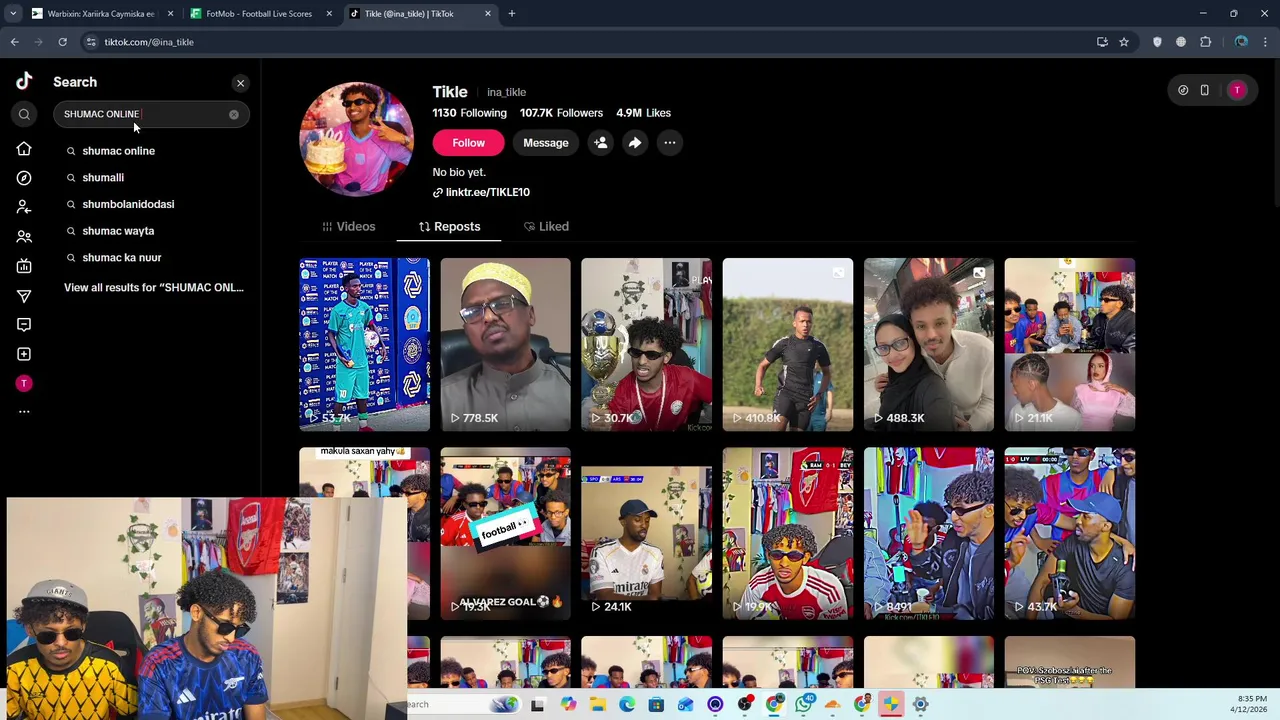Image resolution: width=1280 pixels, height=720 pixels.
Task: Open the Following sidebar icon
Action: (24, 207)
